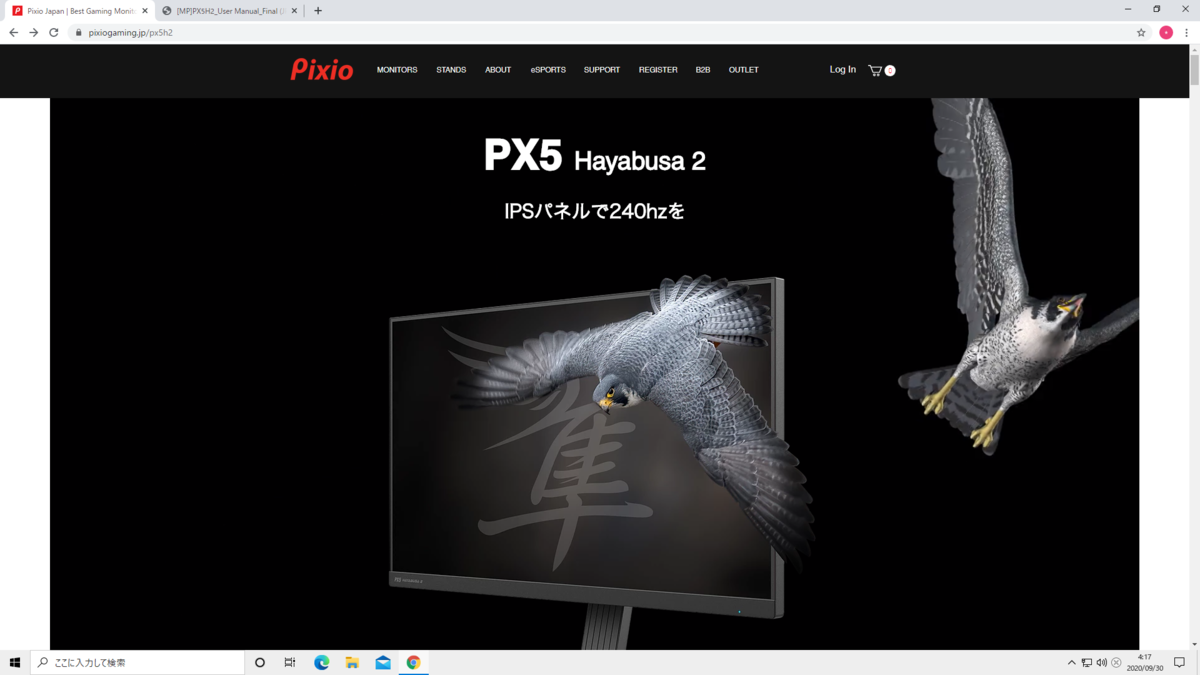The image size is (1200, 675).
Task: Open the Windows Start menu
Action: (15, 662)
